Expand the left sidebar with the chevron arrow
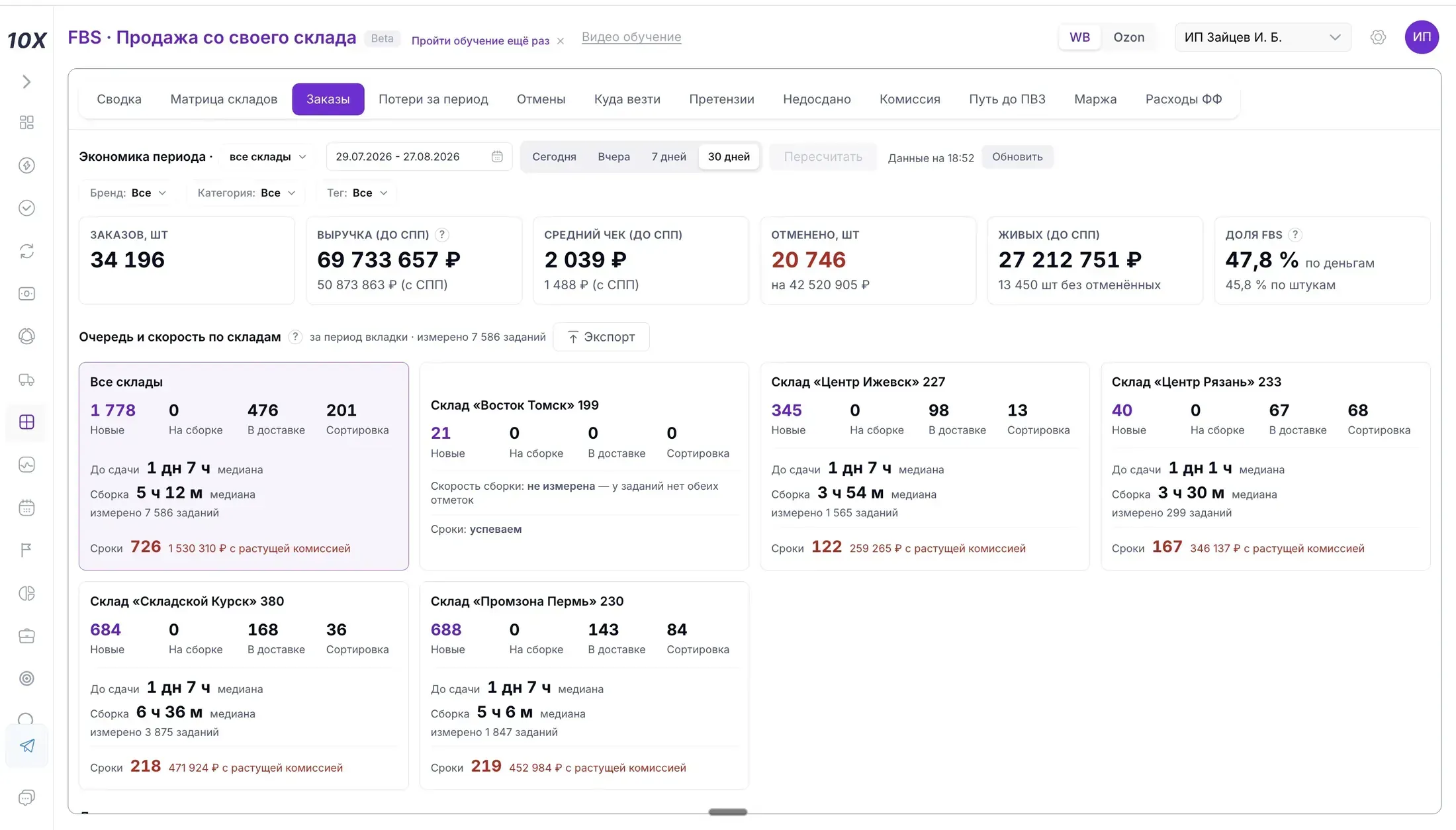 (x=26, y=81)
